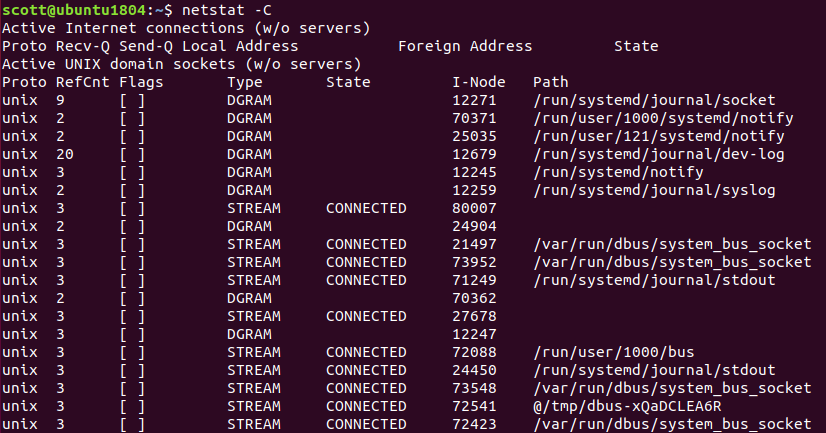Screen dimensions: 826x433
Task: Click the 'Send-Q' column header
Action: pyautogui.click(x=146, y=46)
